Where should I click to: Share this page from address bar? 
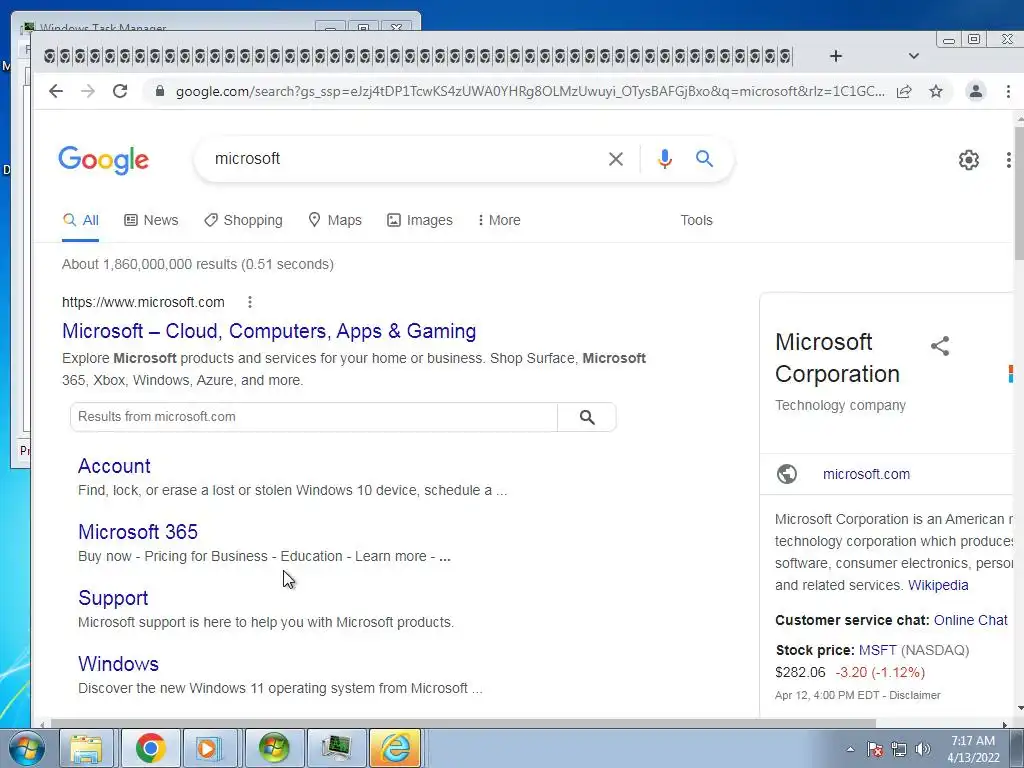coord(904,91)
